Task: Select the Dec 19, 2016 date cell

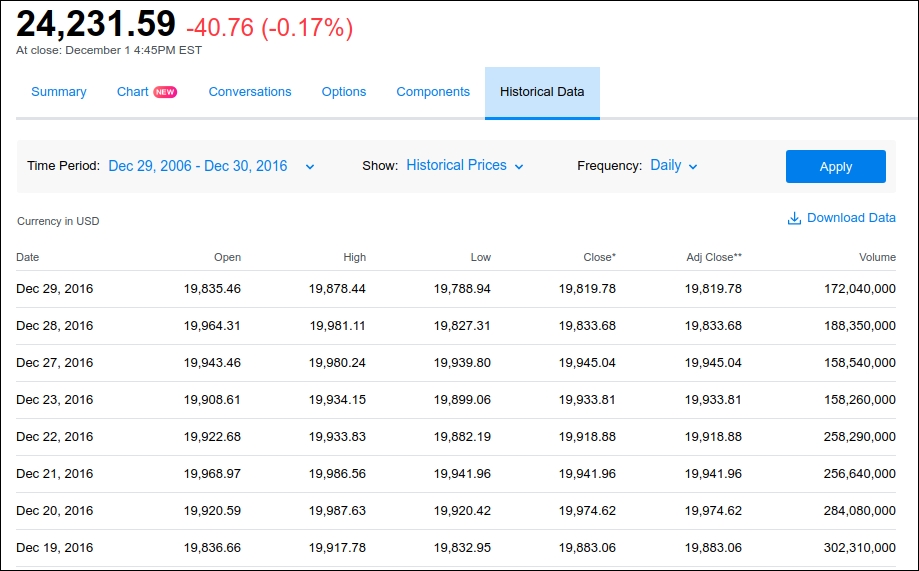Action: pos(55,548)
